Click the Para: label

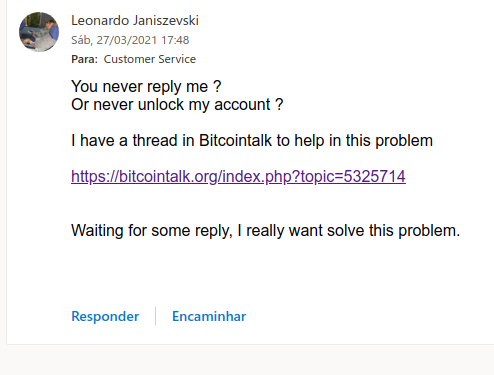coord(84,59)
